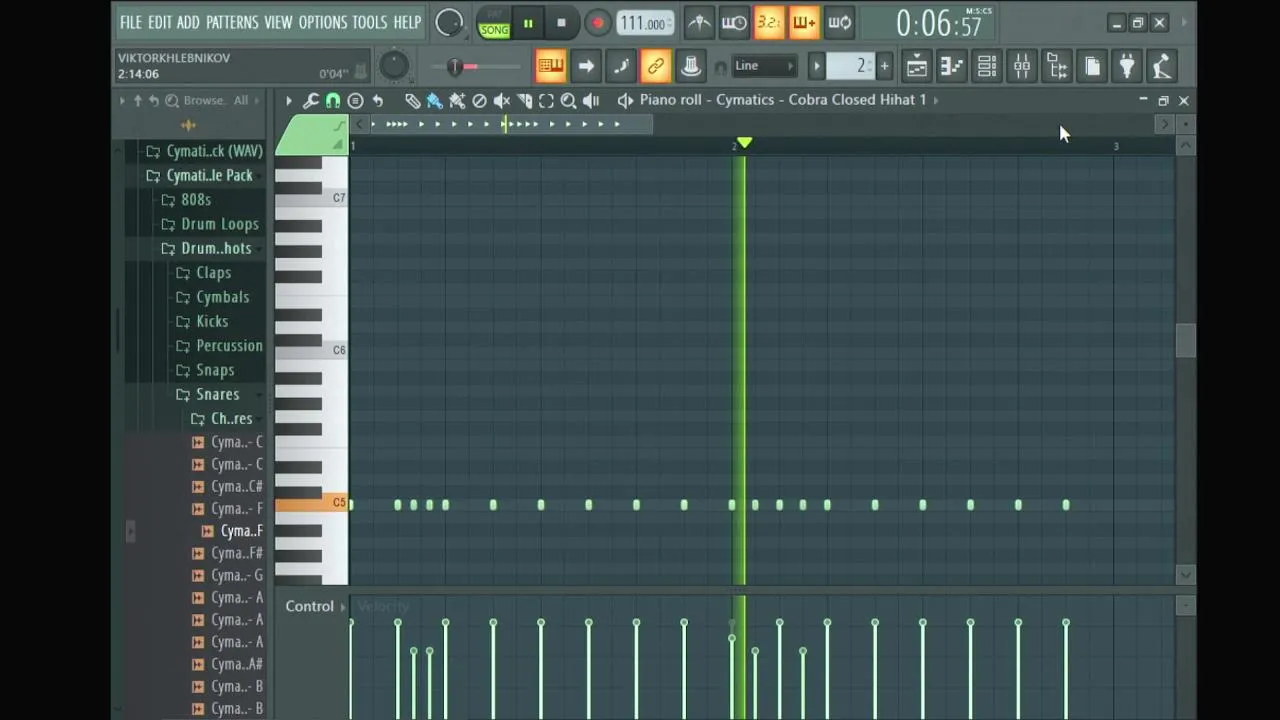Screen dimensions: 1280x720
Task: Select the Zoom magnifier tool
Action: click(x=568, y=100)
